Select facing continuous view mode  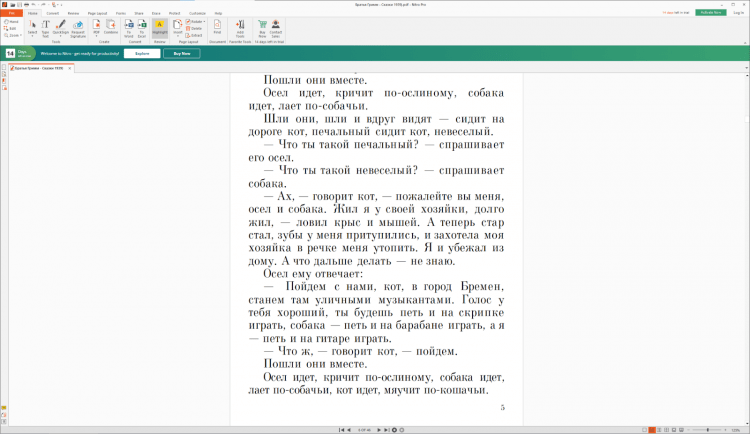coord(666,430)
